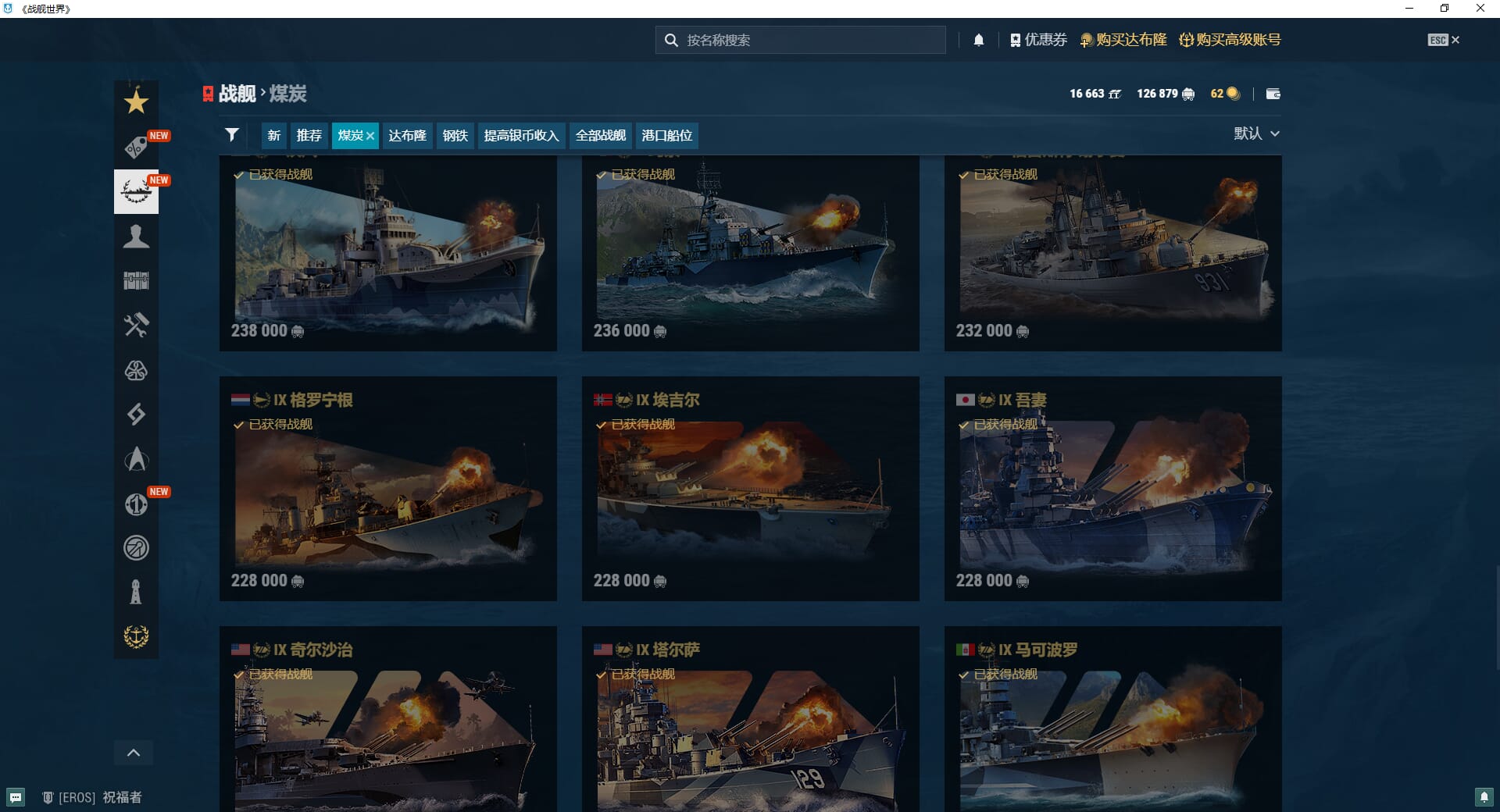Select the lighthouse tower sidebar icon

(136, 592)
